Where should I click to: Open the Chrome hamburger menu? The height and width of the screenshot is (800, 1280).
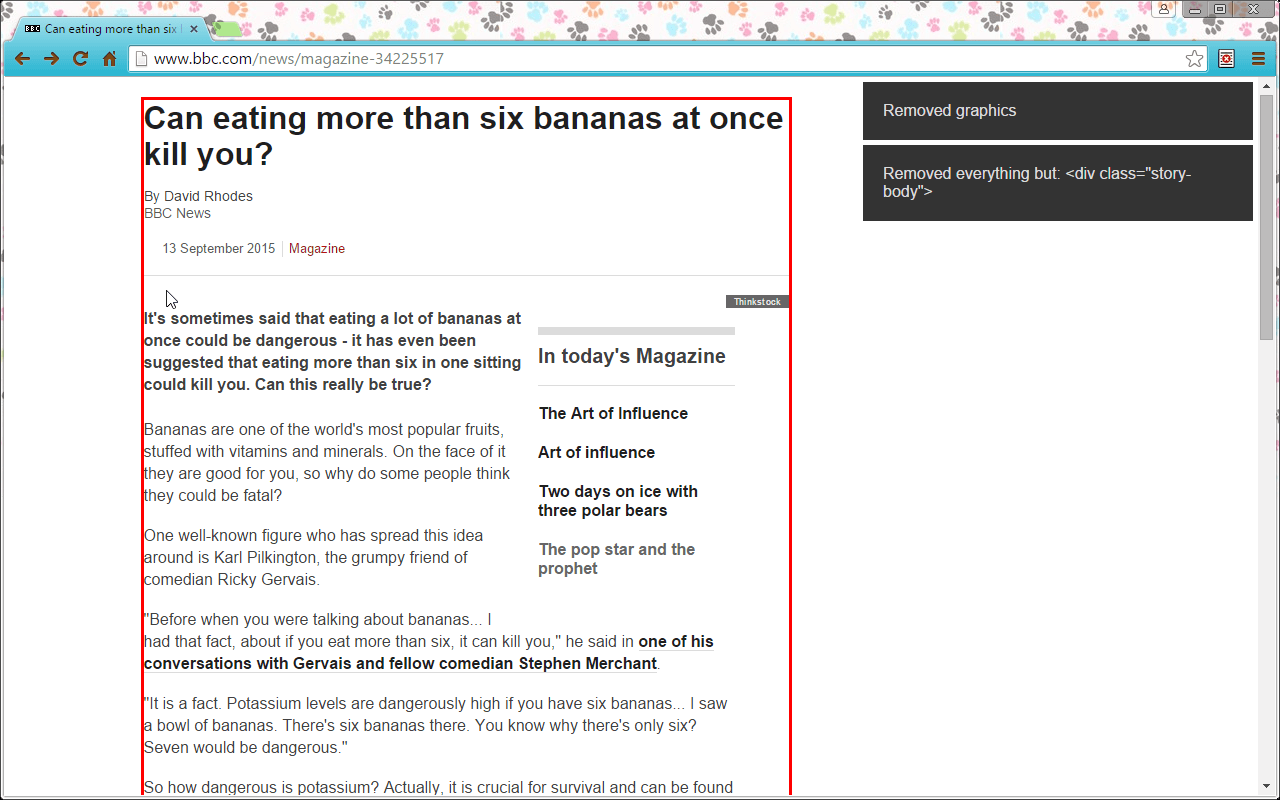1258,59
